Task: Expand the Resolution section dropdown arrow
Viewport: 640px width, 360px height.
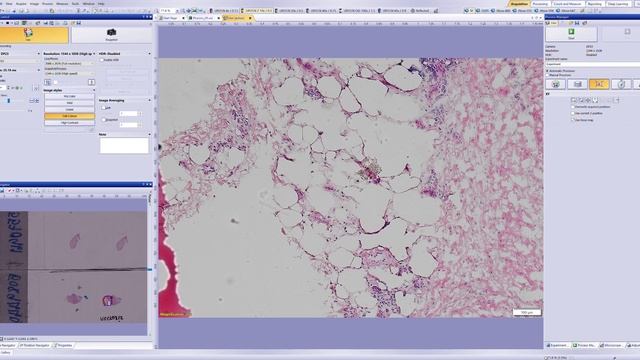Action: click(x=94, y=53)
